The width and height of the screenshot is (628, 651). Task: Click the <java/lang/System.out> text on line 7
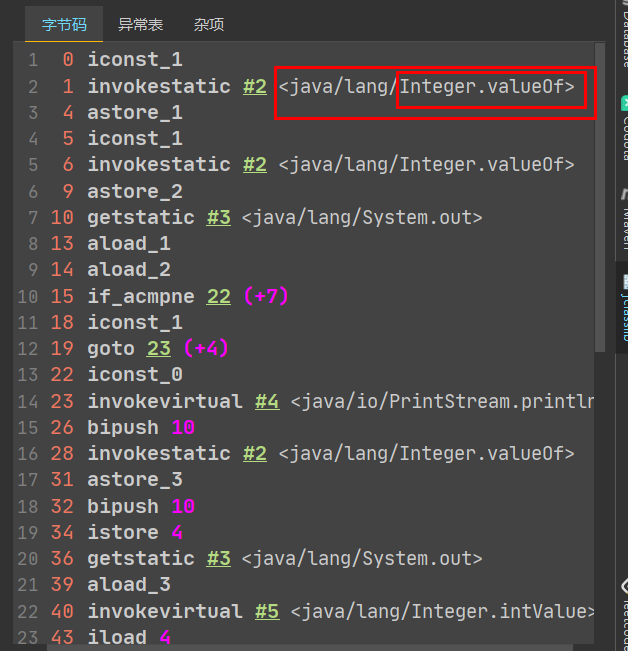pos(362,217)
